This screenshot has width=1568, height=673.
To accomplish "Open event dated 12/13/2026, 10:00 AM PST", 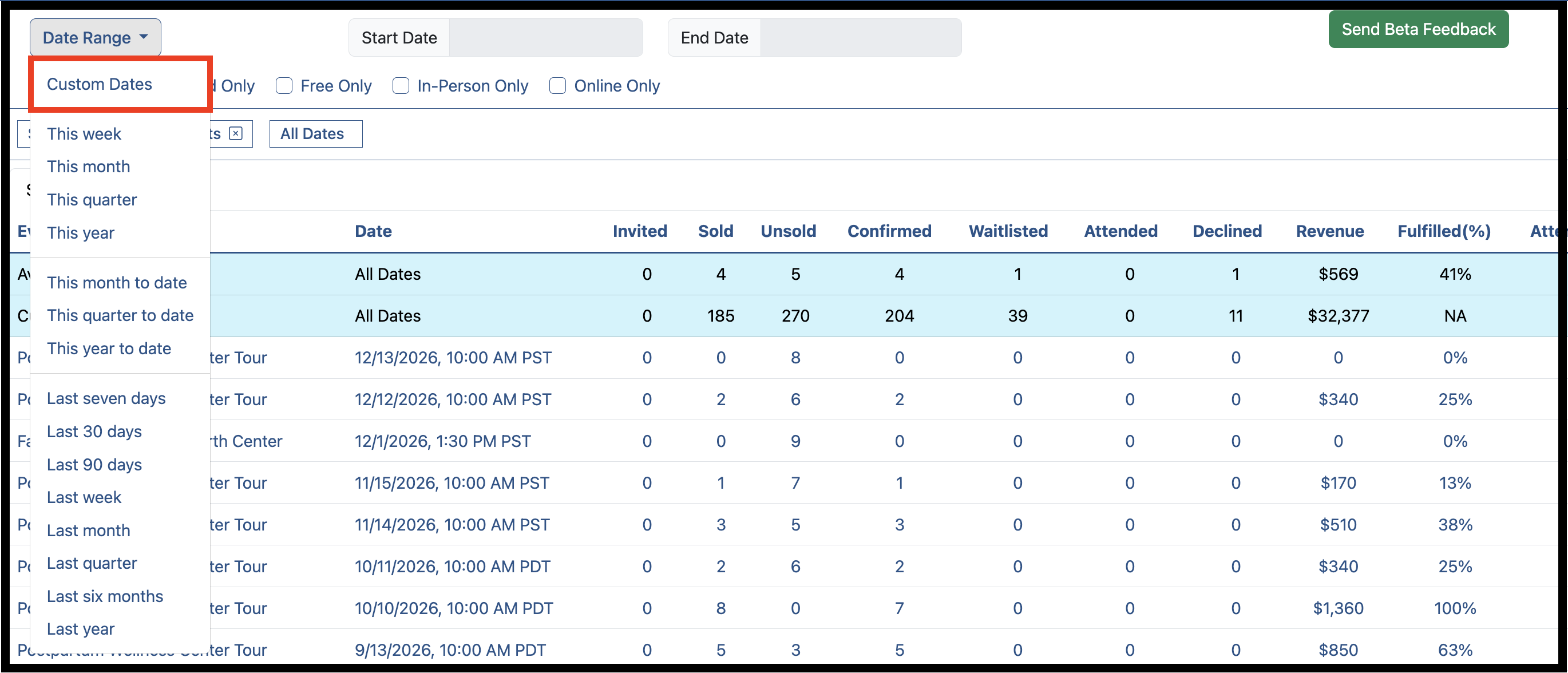I will [453, 358].
